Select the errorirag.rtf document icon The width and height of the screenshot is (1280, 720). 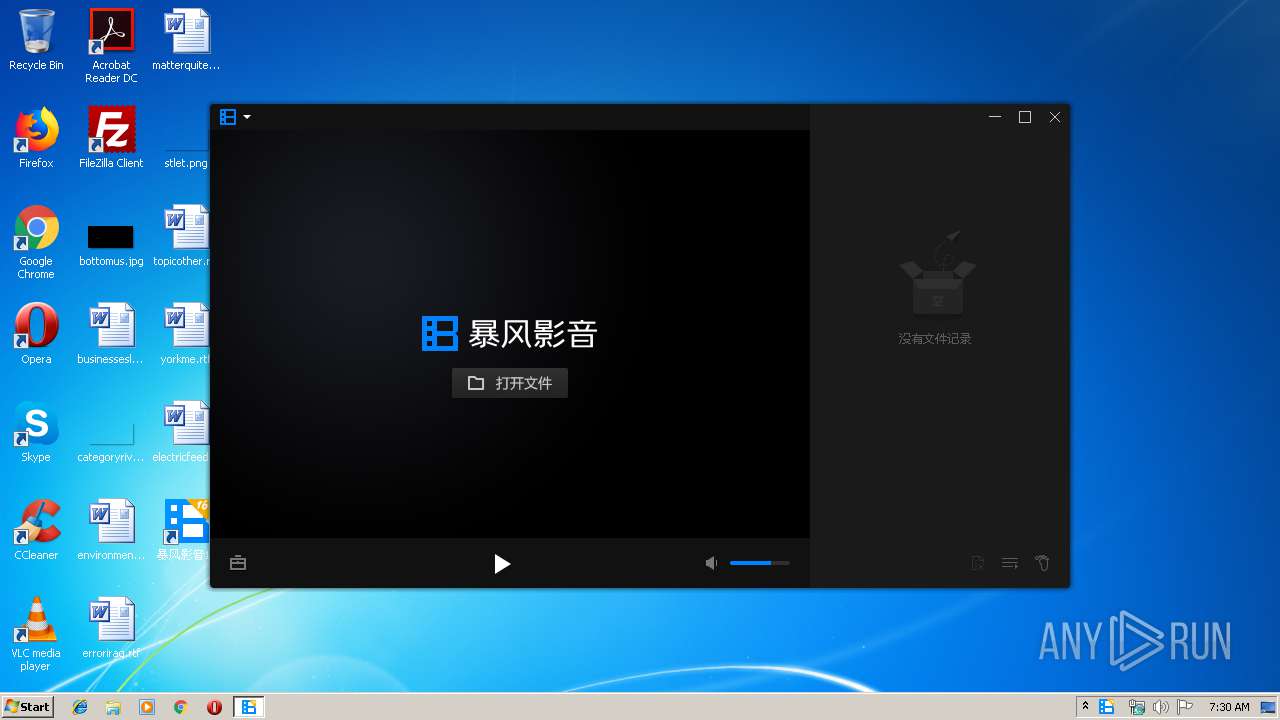(111, 628)
